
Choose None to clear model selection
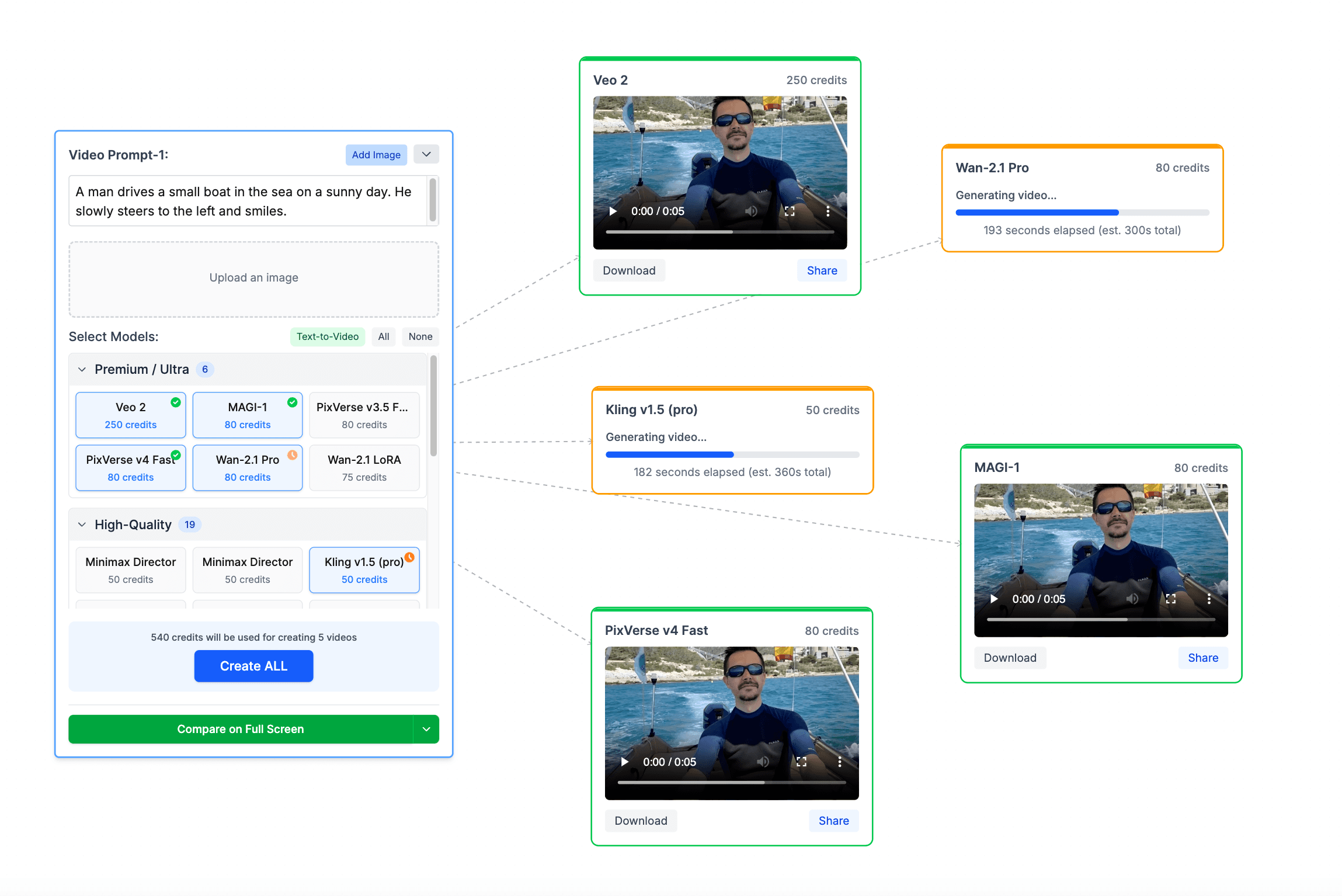[420, 336]
